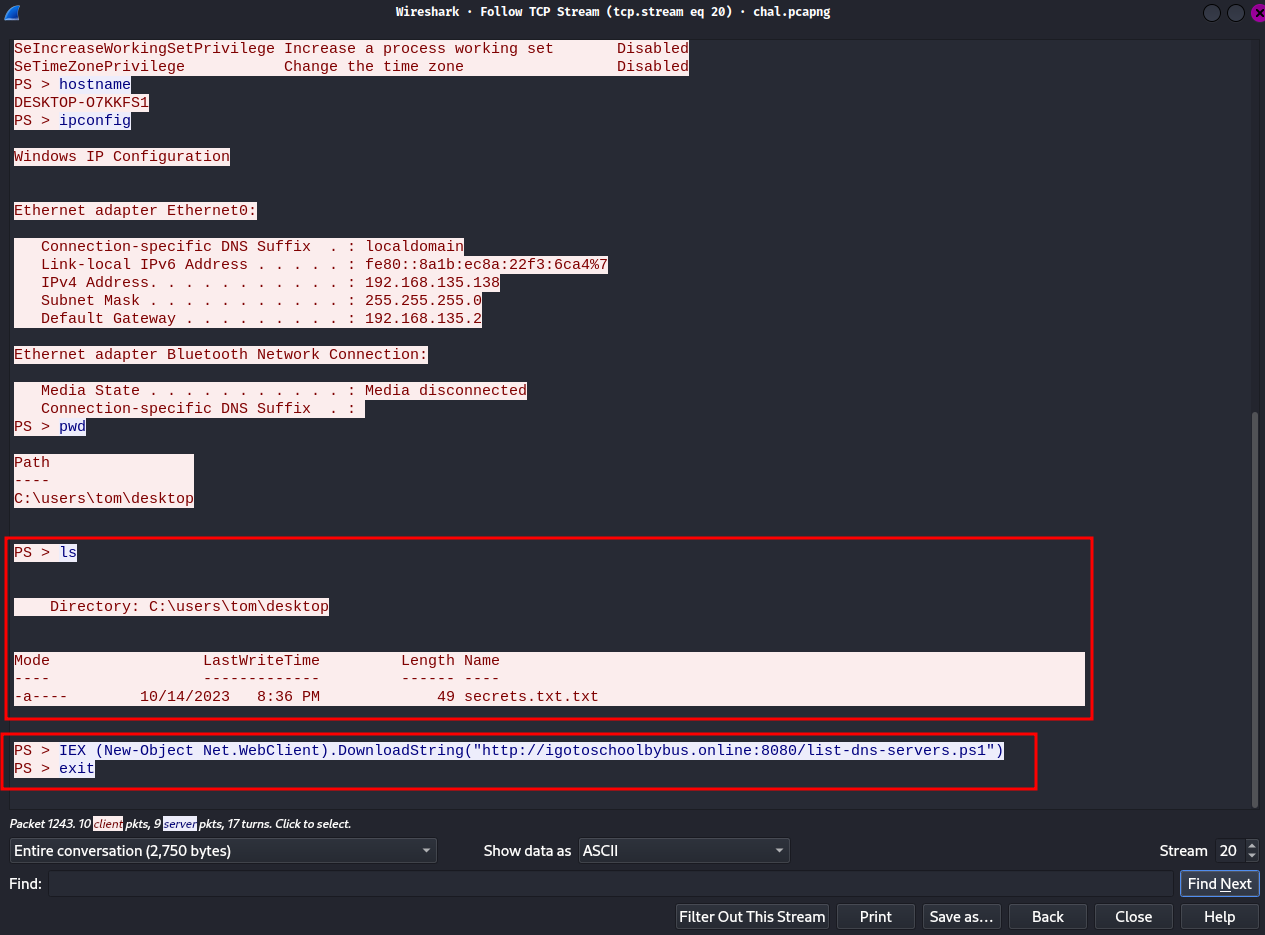Image resolution: width=1265 pixels, height=935 pixels.
Task: Click the Print button
Action: tap(876, 917)
